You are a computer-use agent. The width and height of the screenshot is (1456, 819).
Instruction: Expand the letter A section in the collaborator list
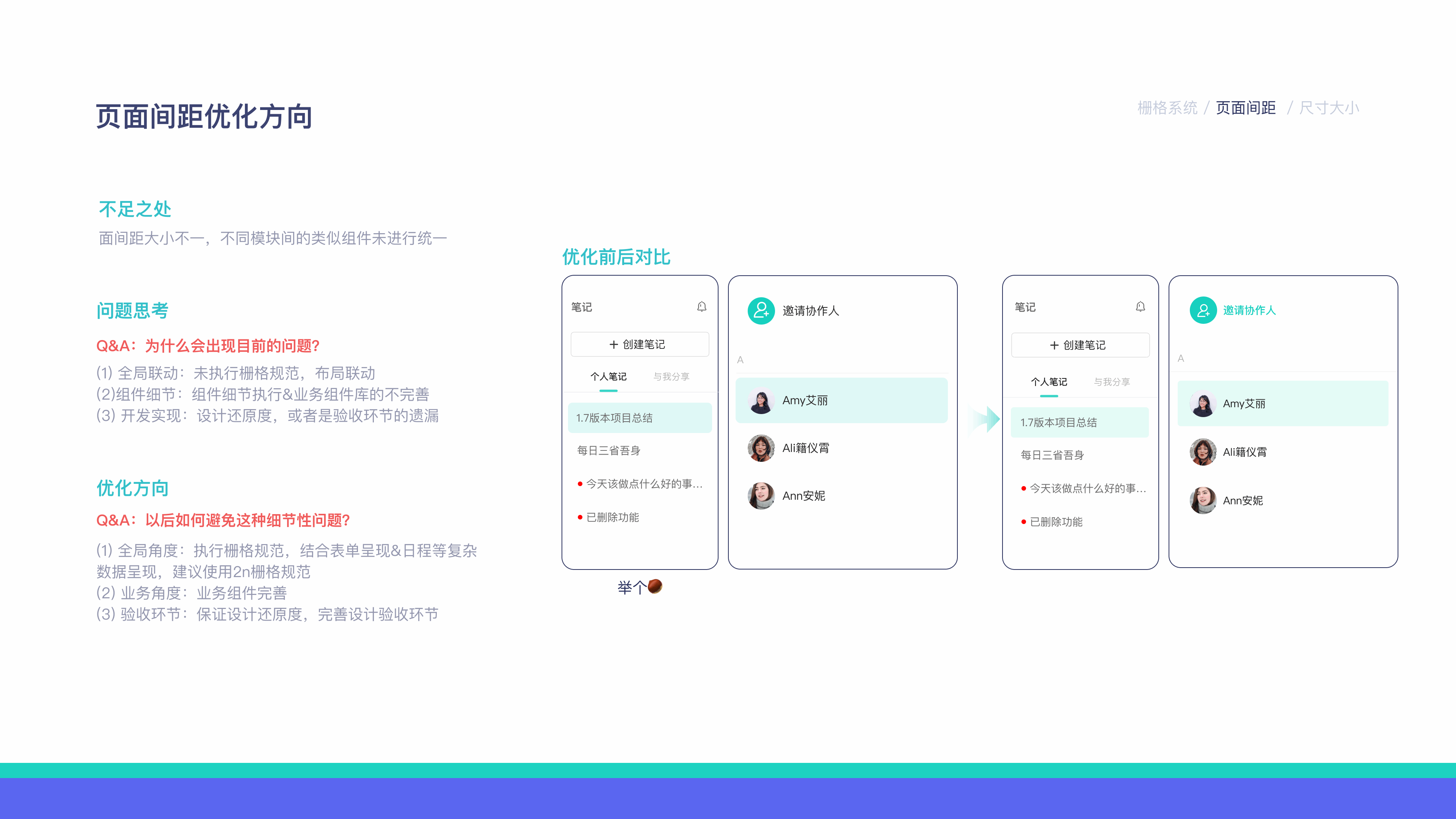pos(741,359)
